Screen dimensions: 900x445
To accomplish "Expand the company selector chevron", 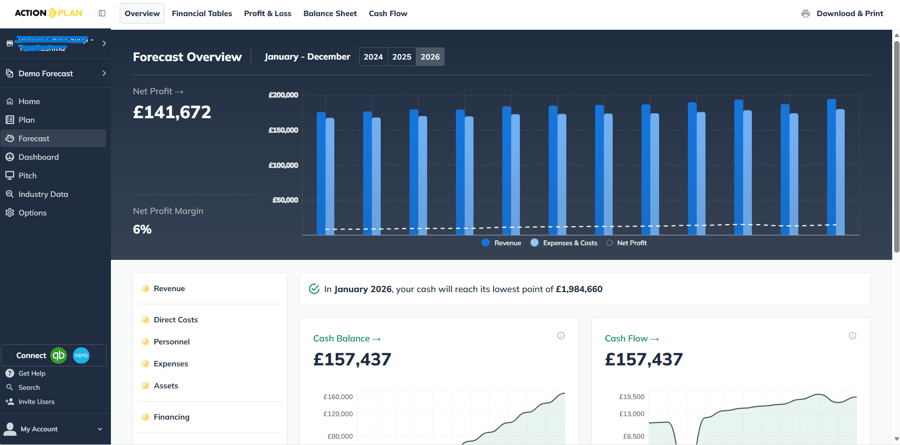I will pyautogui.click(x=104, y=44).
